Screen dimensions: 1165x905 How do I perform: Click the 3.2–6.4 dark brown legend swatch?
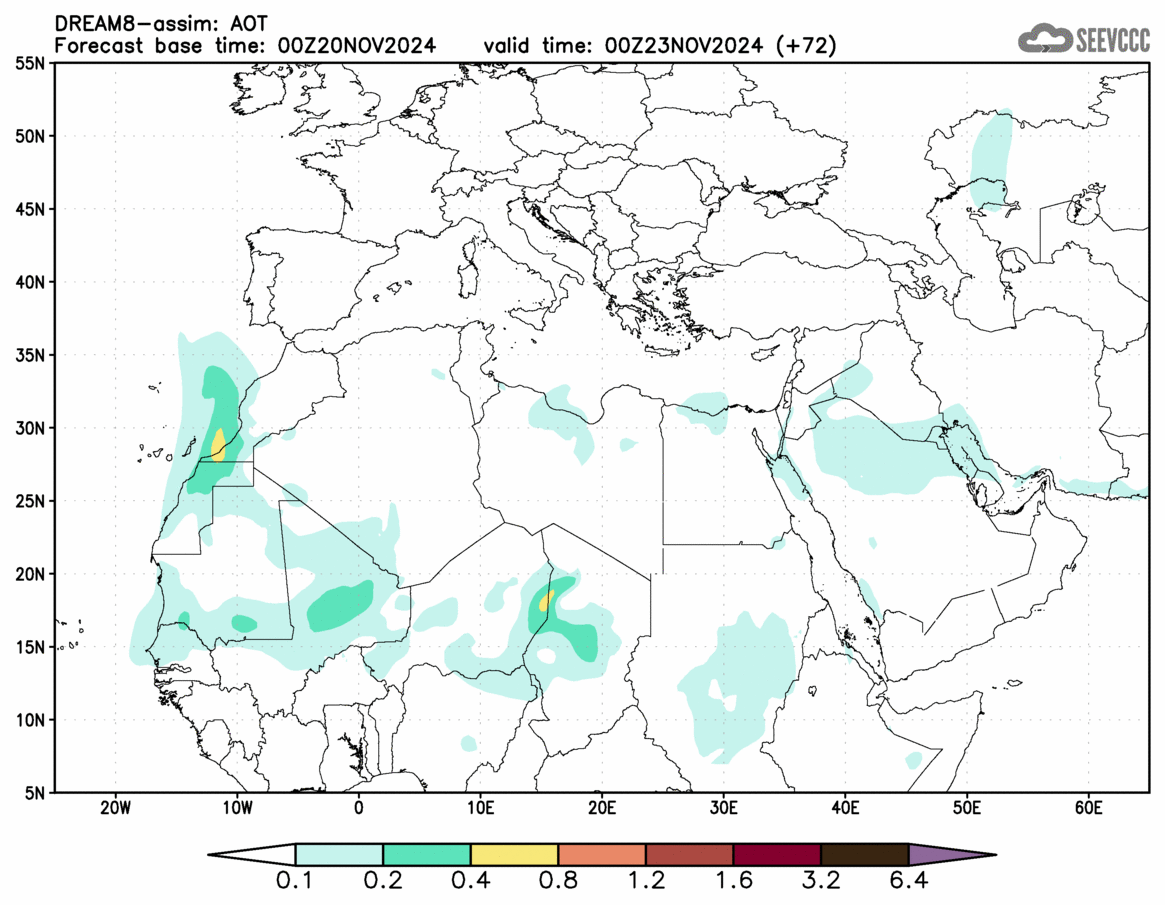(865, 854)
